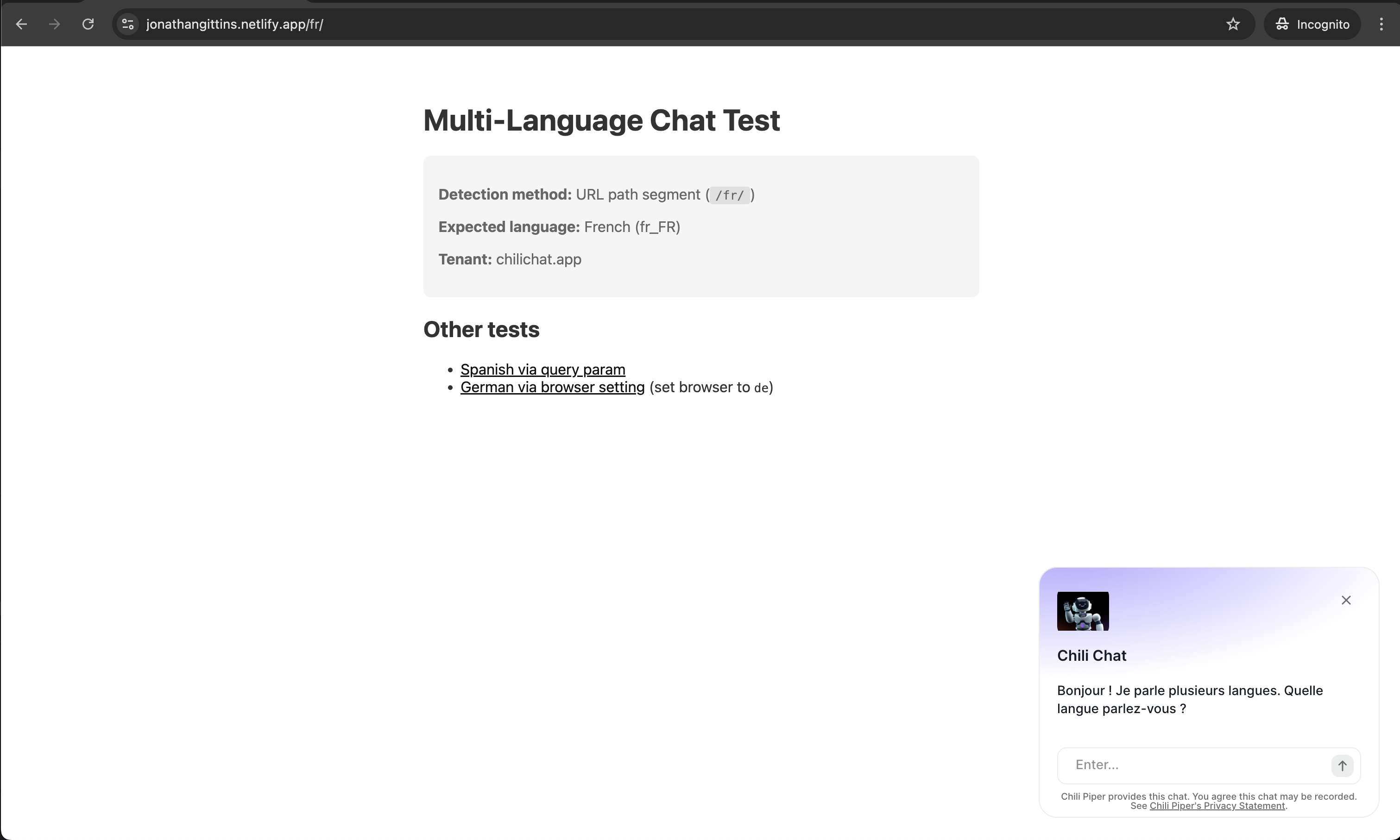
Task: Click the /fr/ code snippet
Action: [730, 195]
